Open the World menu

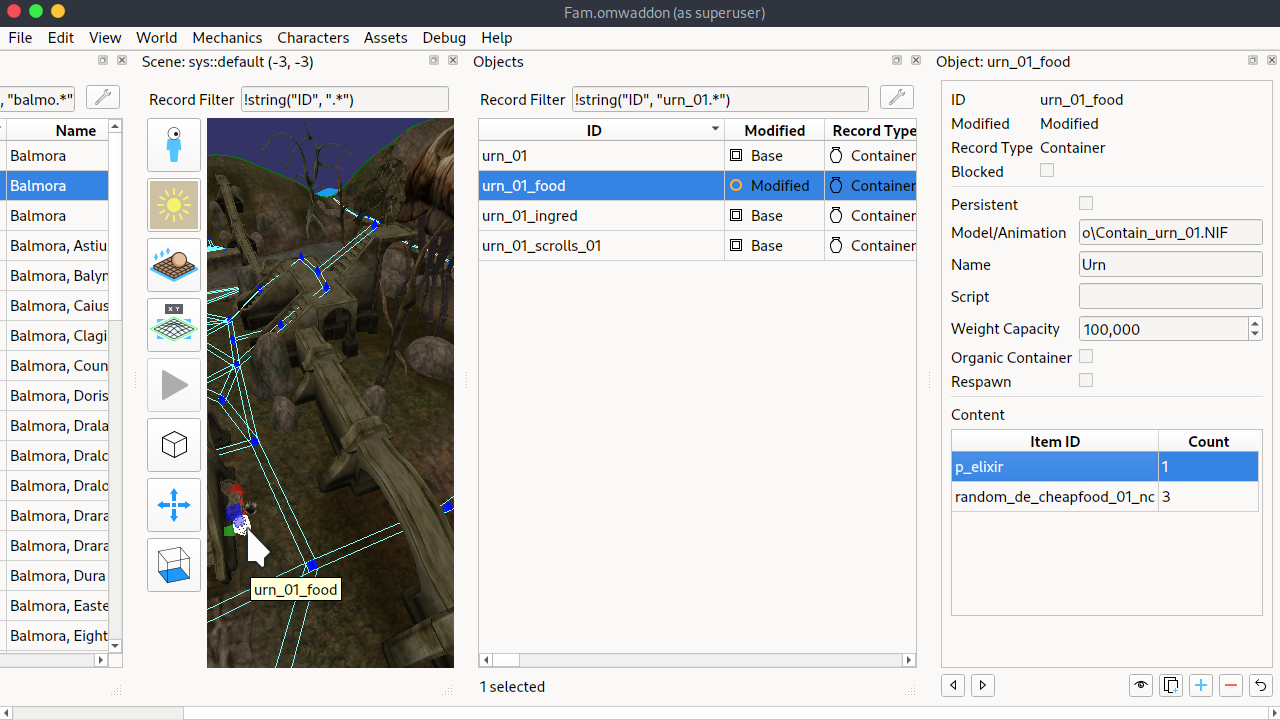click(x=157, y=37)
